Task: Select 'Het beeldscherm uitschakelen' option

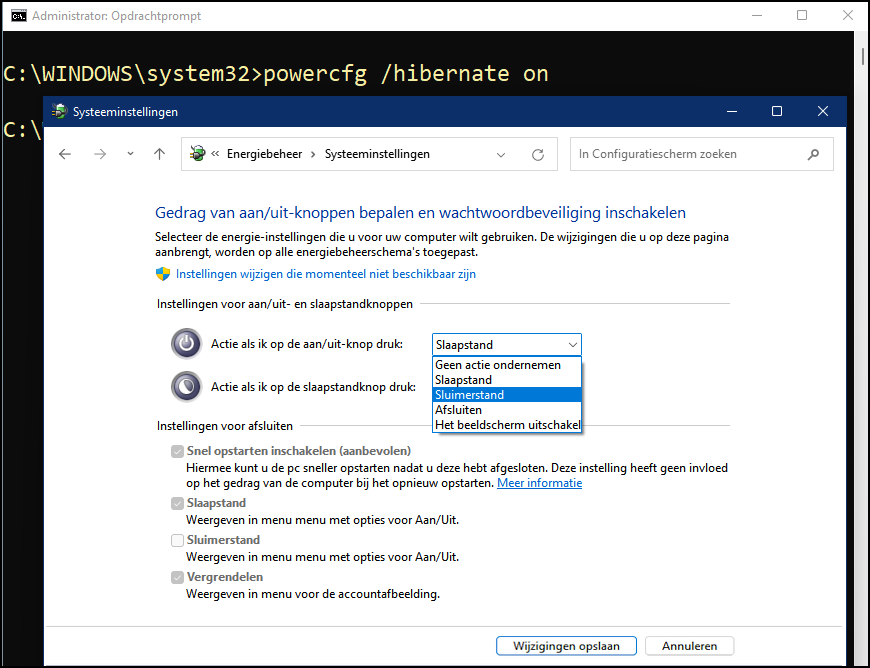Action: point(507,425)
